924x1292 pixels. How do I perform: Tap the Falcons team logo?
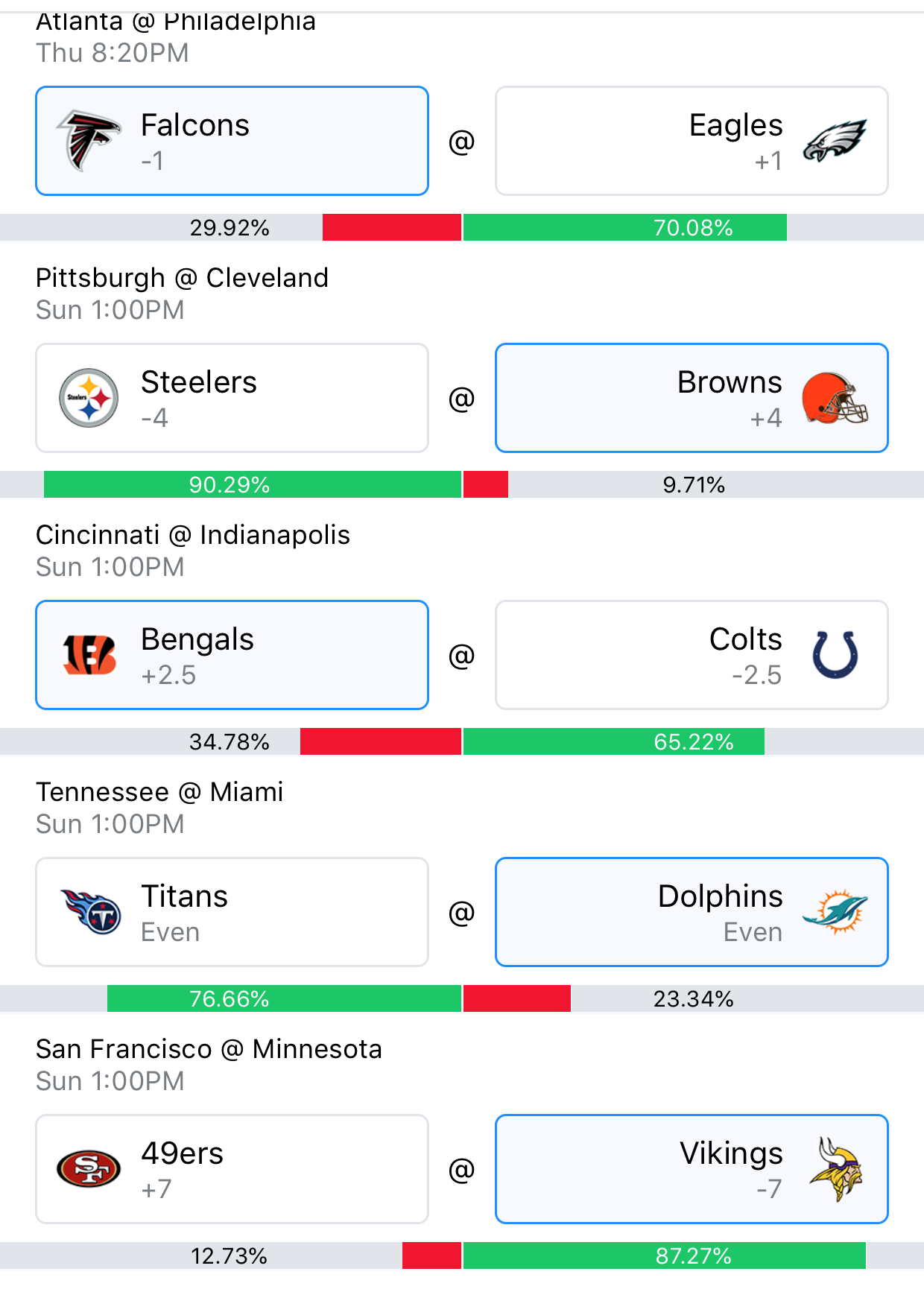pyautogui.click(x=89, y=140)
